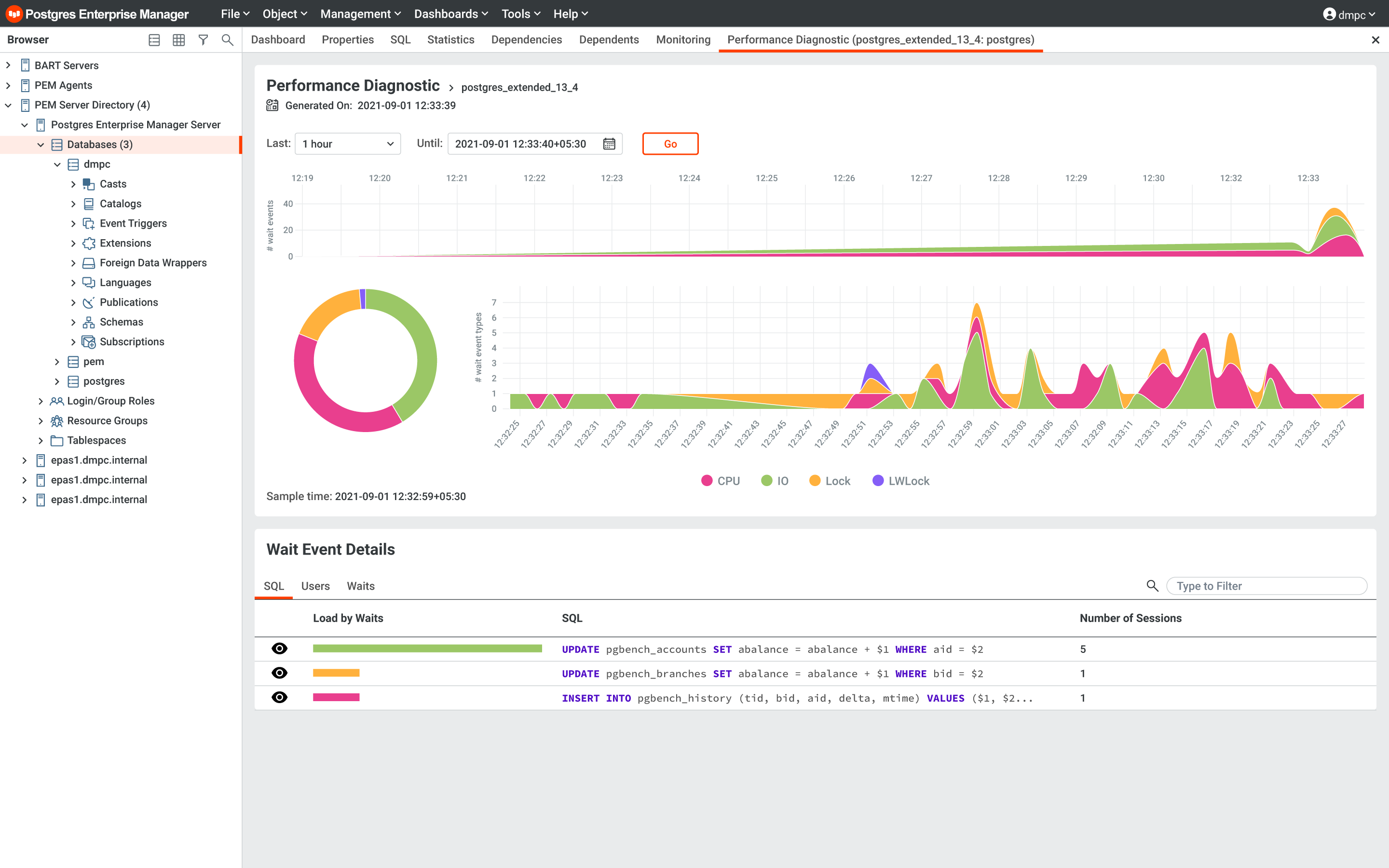1389x868 pixels.
Task: Open the Browser view data grid icon
Action: pos(178,40)
